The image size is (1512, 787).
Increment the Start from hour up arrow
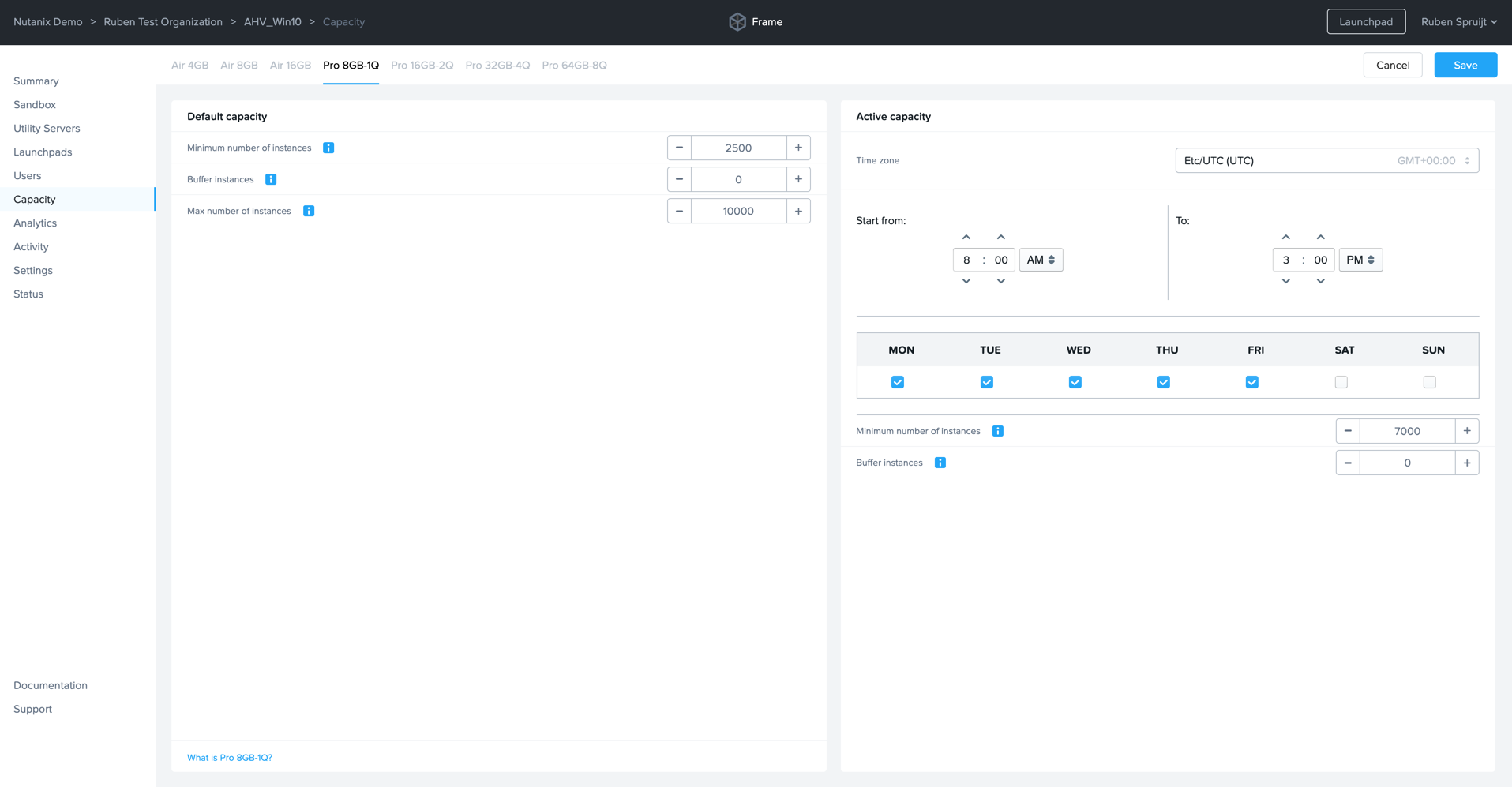point(966,237)
